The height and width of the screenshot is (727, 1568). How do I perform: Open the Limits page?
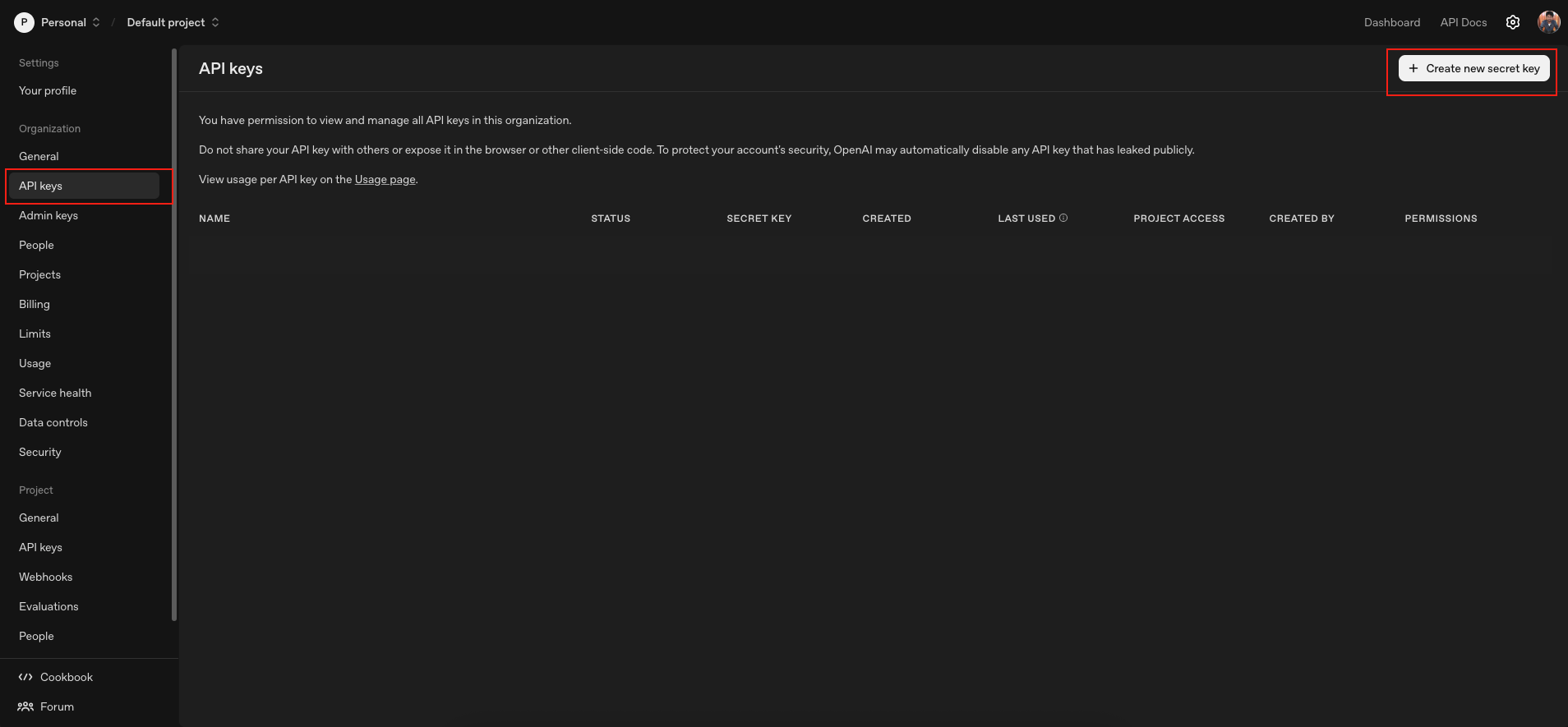coord(35,334)
